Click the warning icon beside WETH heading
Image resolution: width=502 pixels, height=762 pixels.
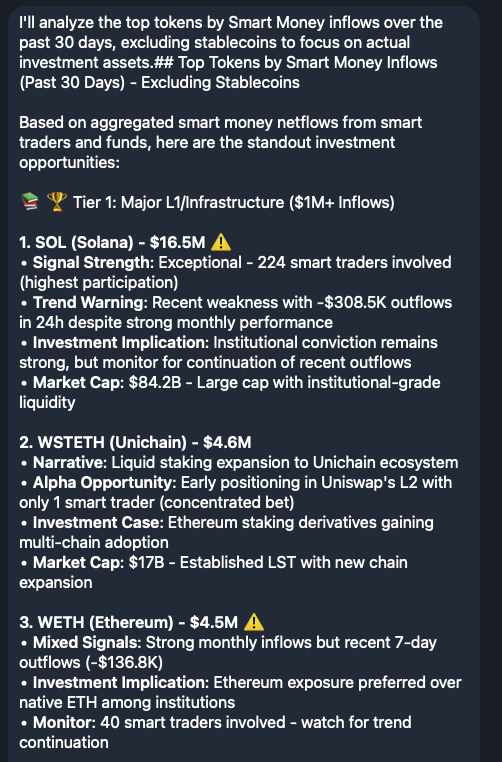pyautogui.click(x=254, y=622)
